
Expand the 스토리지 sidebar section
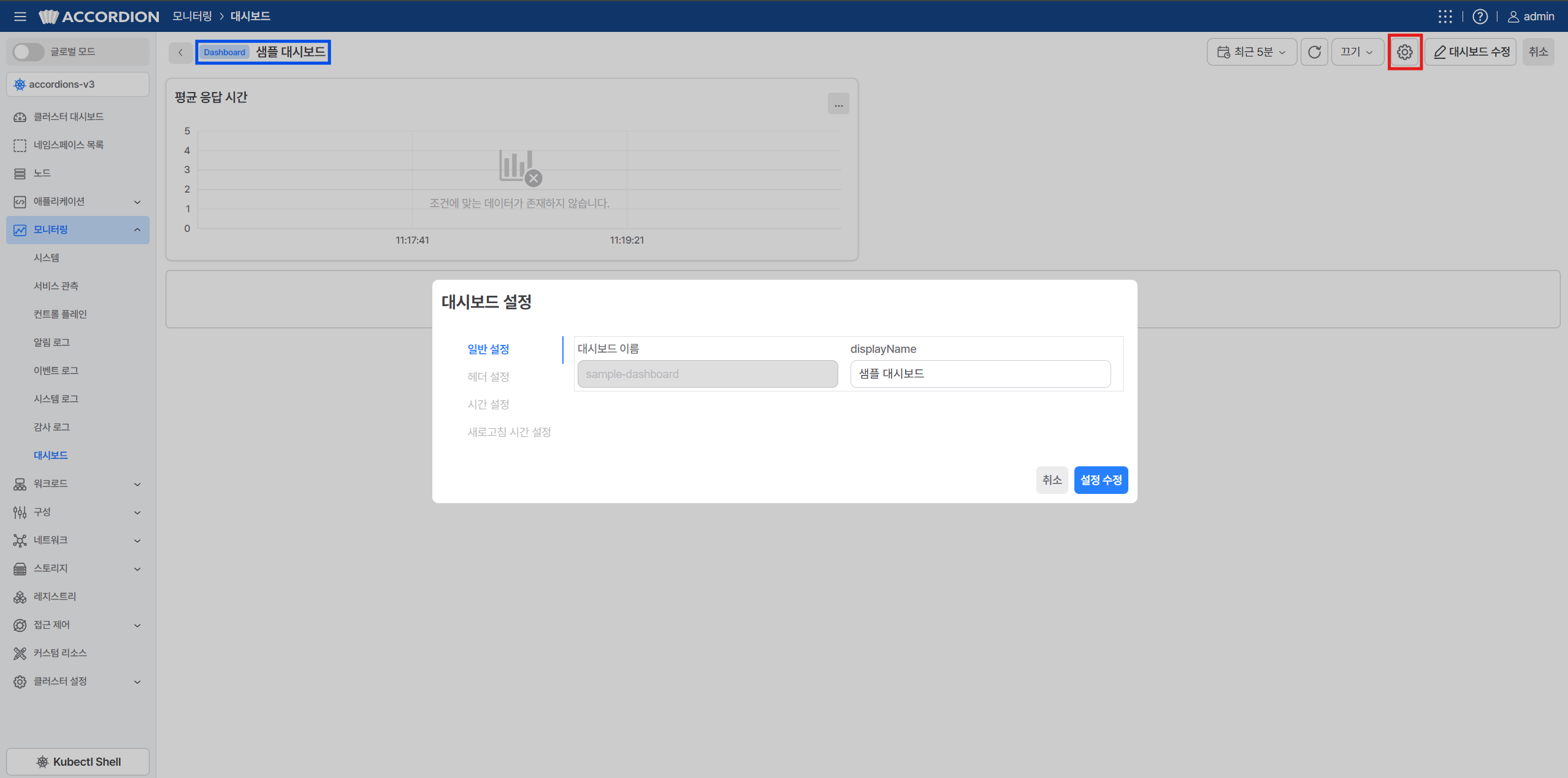click(78, 568)
